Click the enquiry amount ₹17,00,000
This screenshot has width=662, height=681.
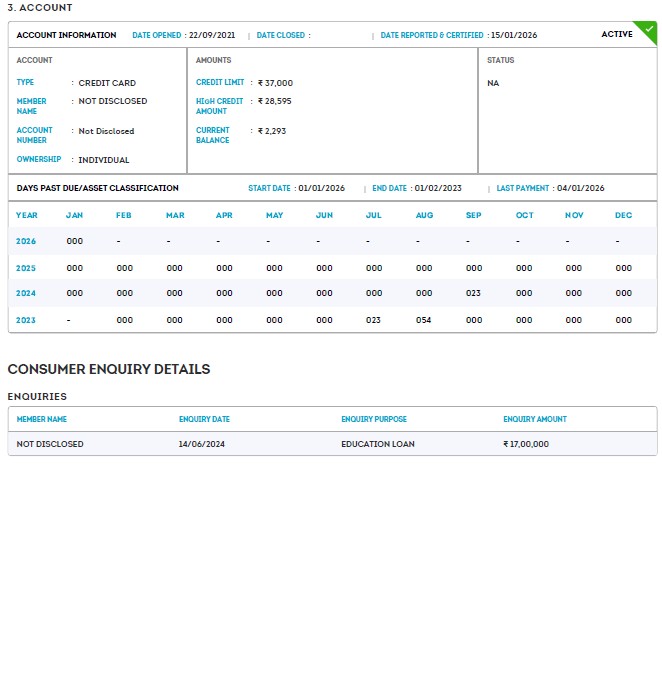pyautogui.click(x=526, y=444)
